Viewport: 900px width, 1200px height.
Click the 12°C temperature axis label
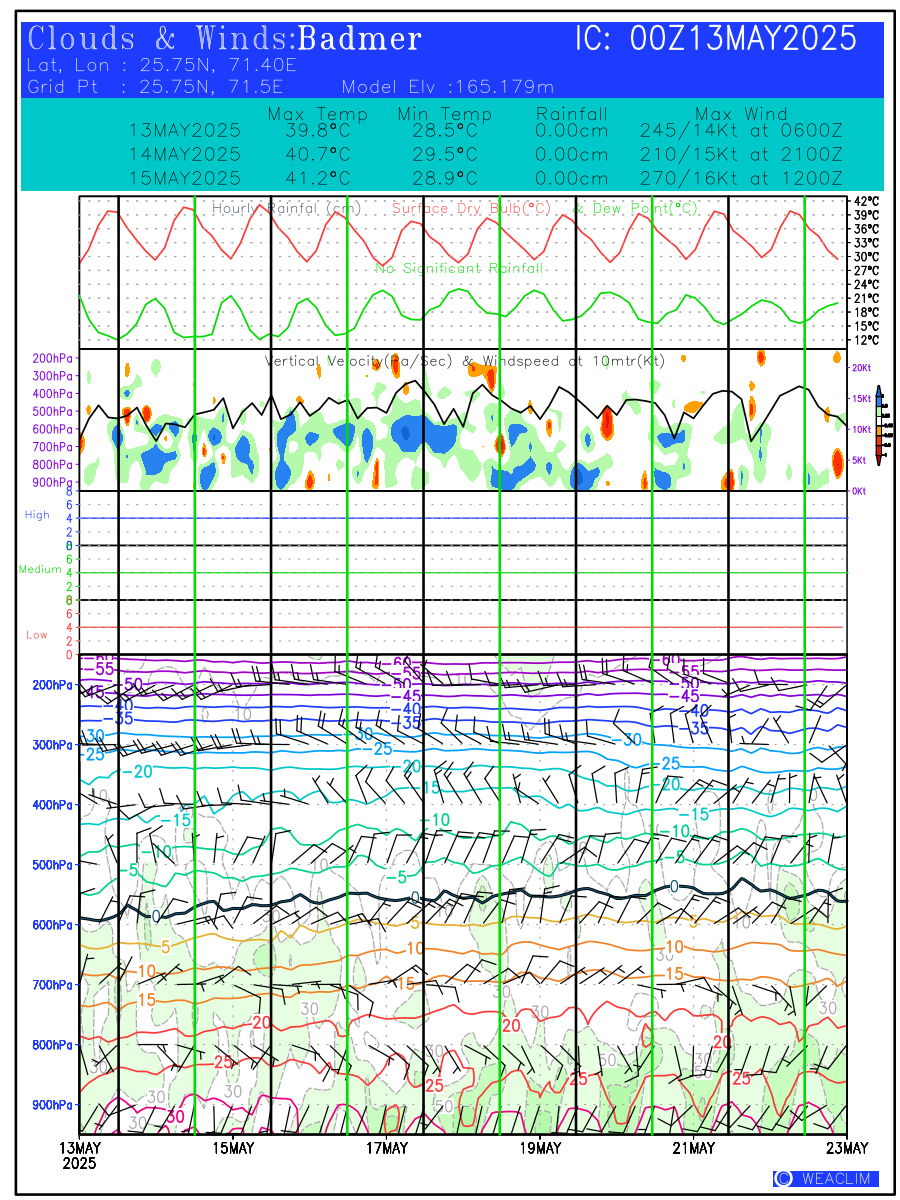[x=866, y=341]
